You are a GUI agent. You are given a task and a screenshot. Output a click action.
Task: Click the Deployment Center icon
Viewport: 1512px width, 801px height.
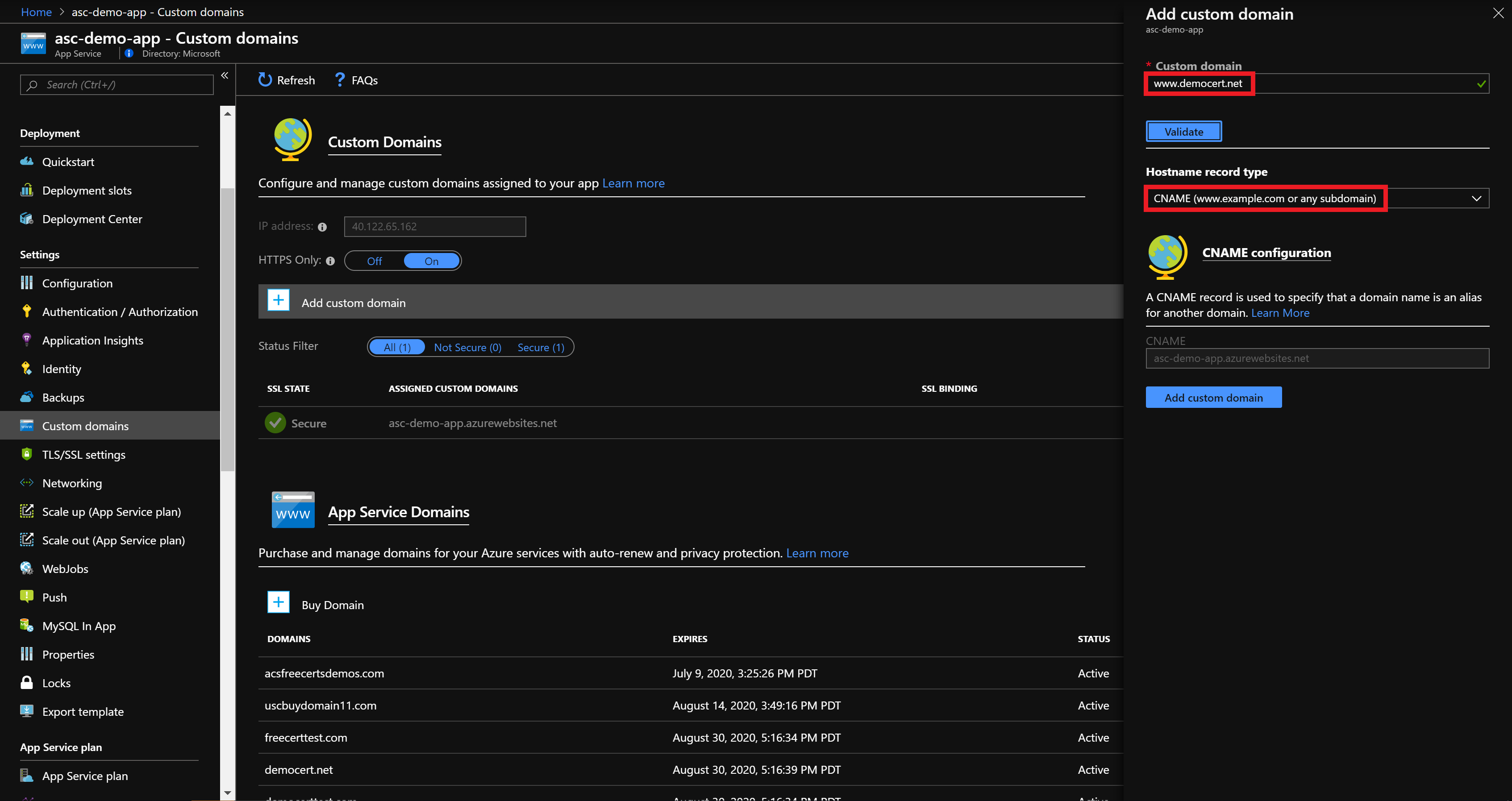(x=26, y=219)
